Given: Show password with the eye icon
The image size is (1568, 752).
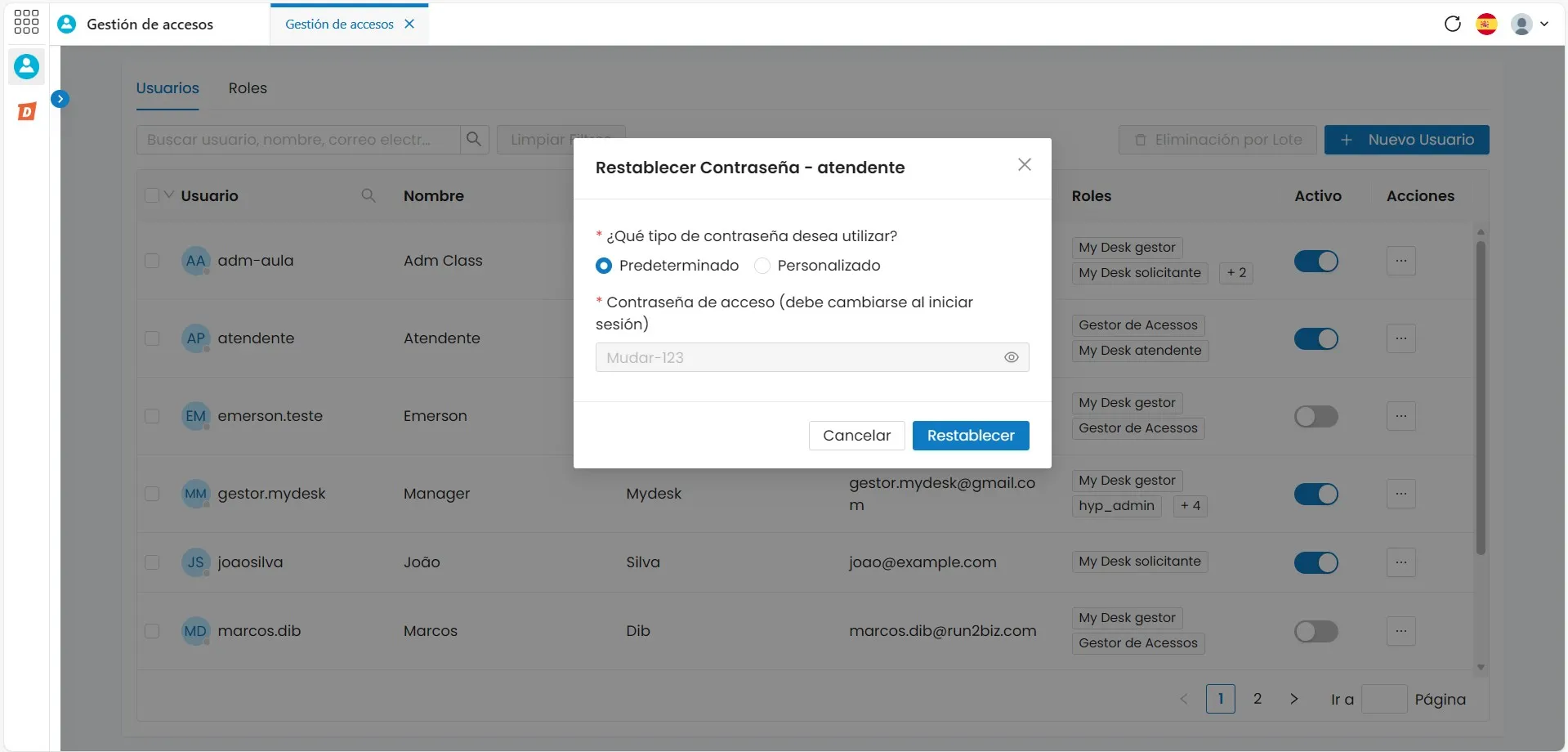Looking at the screenshot, I should click(1011, 357).
